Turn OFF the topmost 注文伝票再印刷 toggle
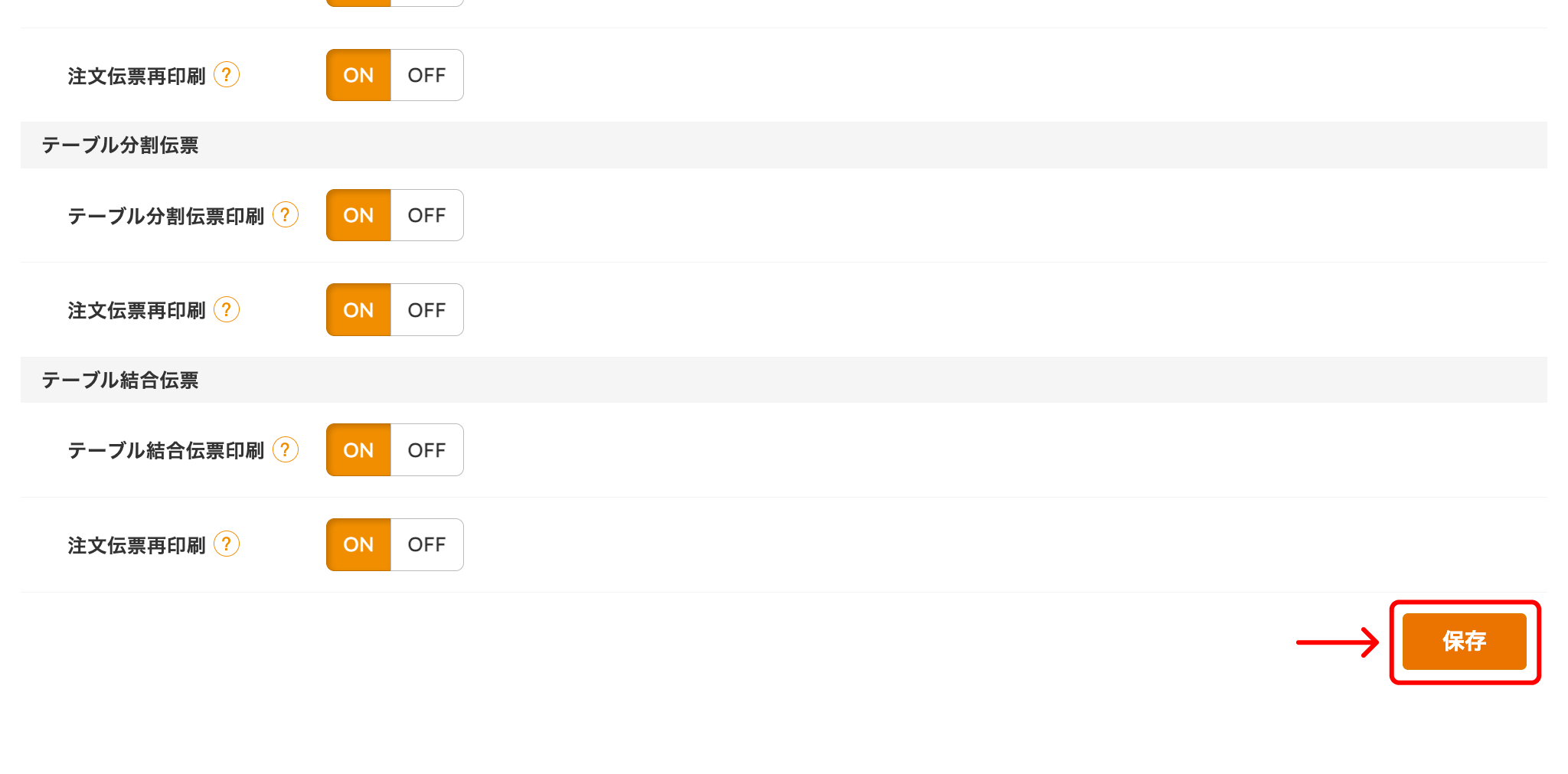This screenshot has width=1568, height=774. click(426, 75)
